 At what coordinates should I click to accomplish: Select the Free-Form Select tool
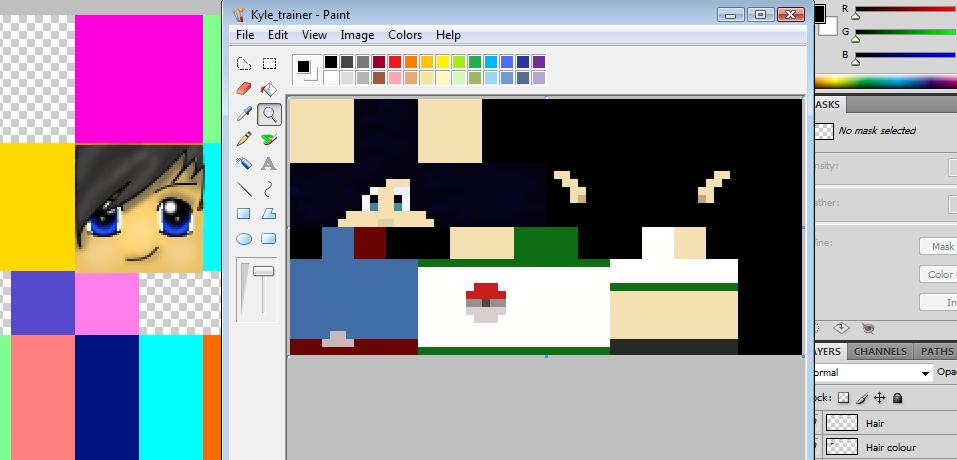click(x=244, y=64)
